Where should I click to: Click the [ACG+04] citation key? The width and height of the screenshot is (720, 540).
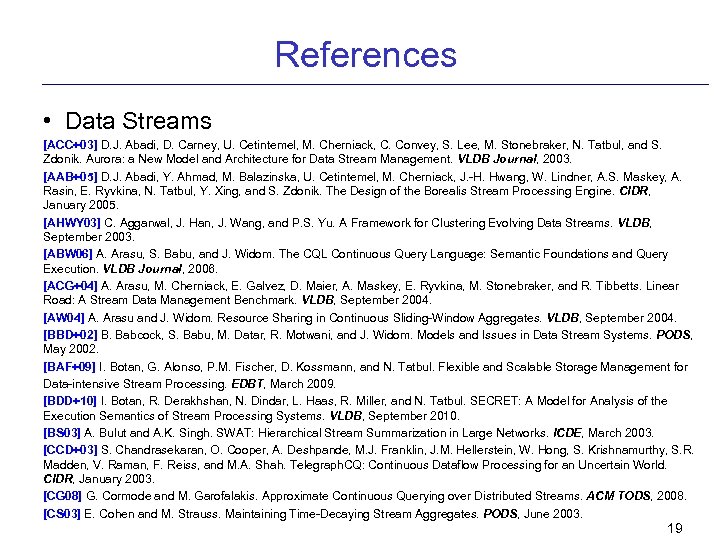click(x=70, y=286)
